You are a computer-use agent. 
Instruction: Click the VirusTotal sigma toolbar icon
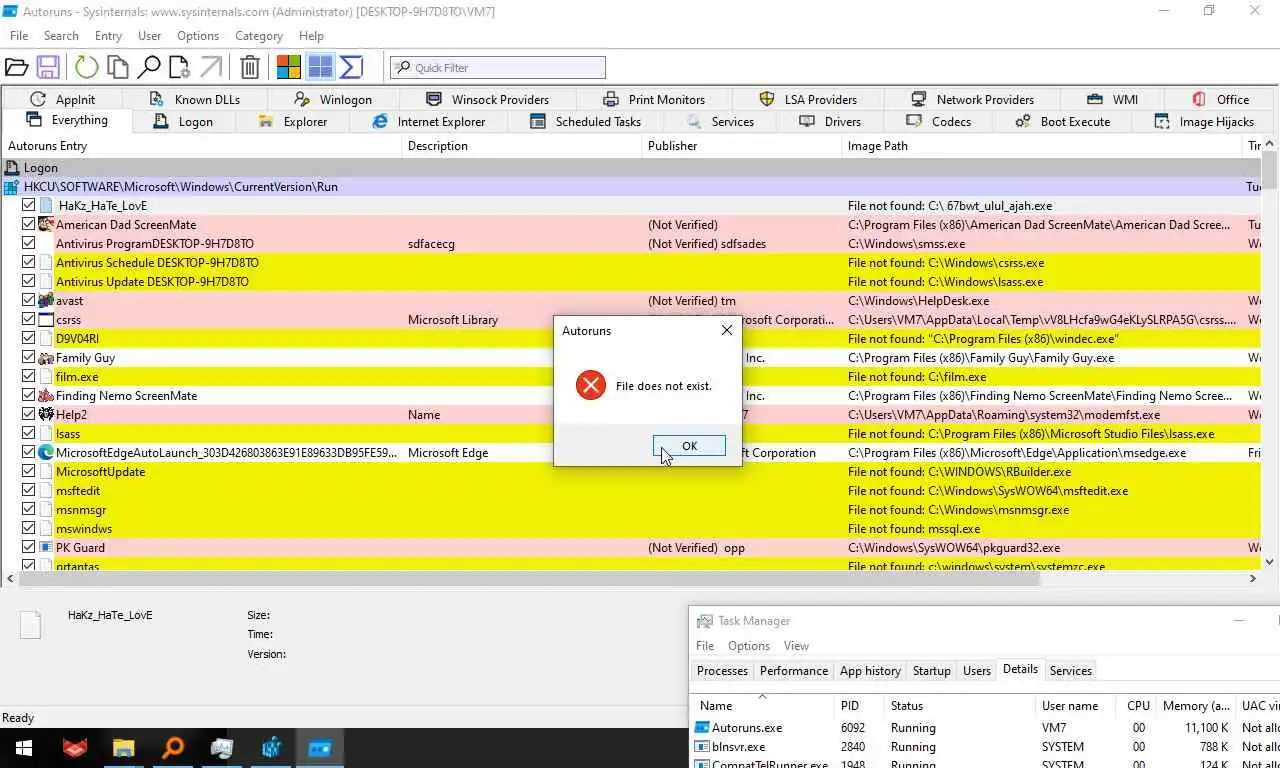click(351, 67)
